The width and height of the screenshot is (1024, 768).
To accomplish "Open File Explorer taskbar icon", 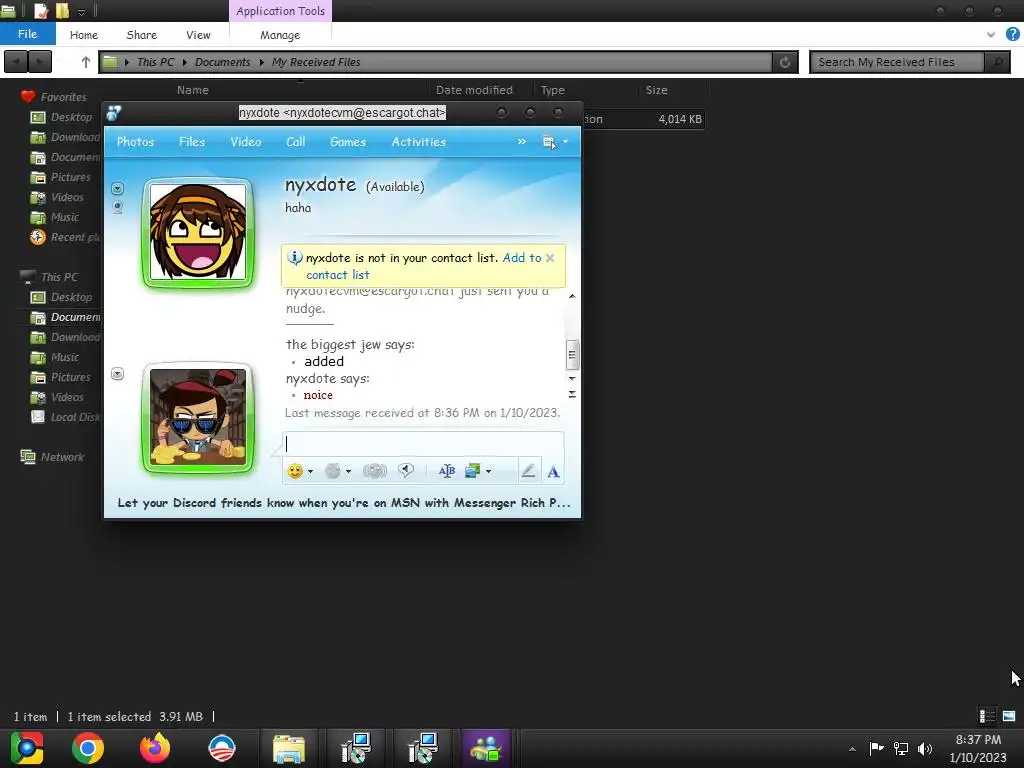I will pos(289,748).
